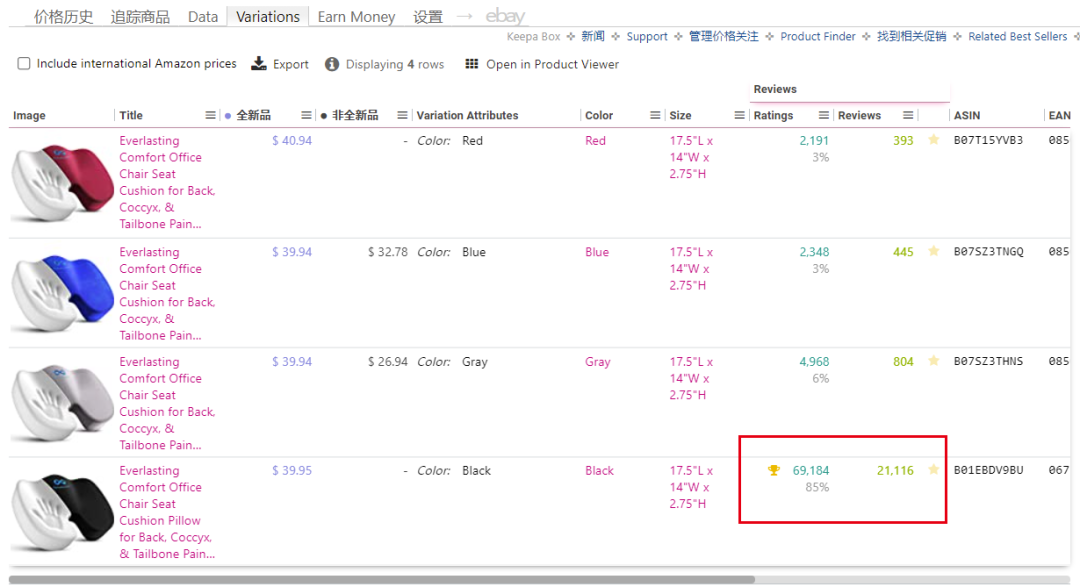
Task: Click the trophy icon beside 69,184
Action: 773,471
